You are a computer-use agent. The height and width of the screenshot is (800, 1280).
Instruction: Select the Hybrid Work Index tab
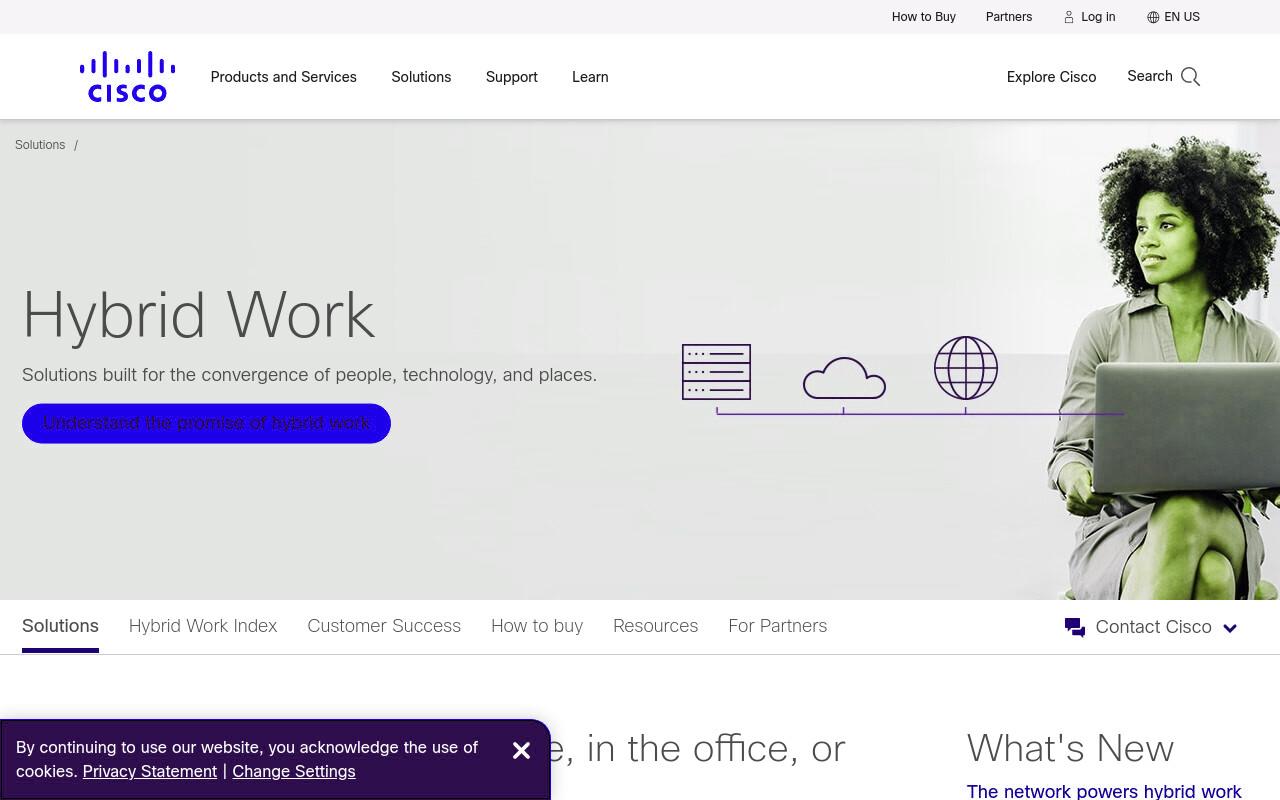point(203,626)
